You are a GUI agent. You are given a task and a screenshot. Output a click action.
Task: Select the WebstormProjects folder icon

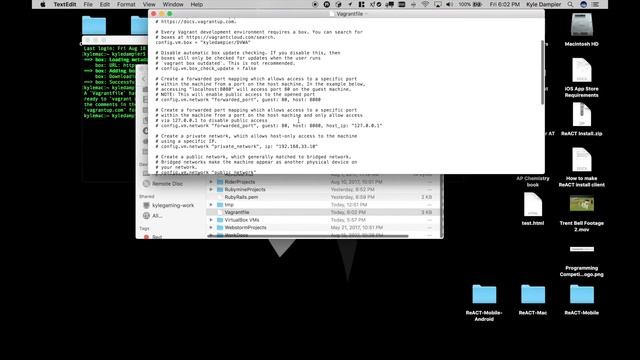click(x=220, y=227)
